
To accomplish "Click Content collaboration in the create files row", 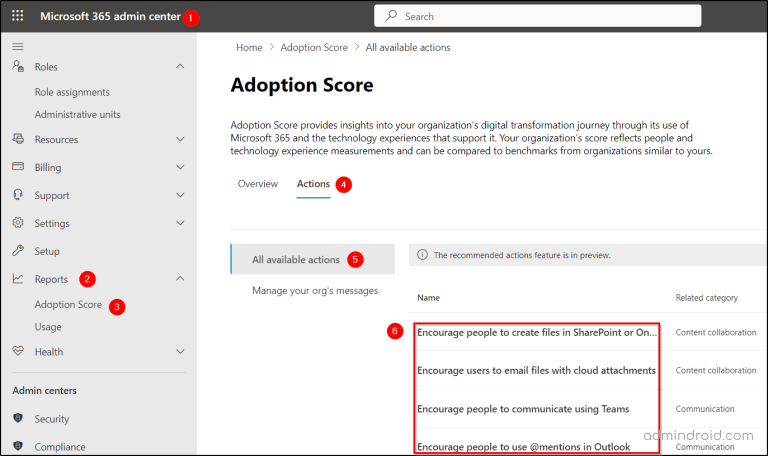I will 716,332.
